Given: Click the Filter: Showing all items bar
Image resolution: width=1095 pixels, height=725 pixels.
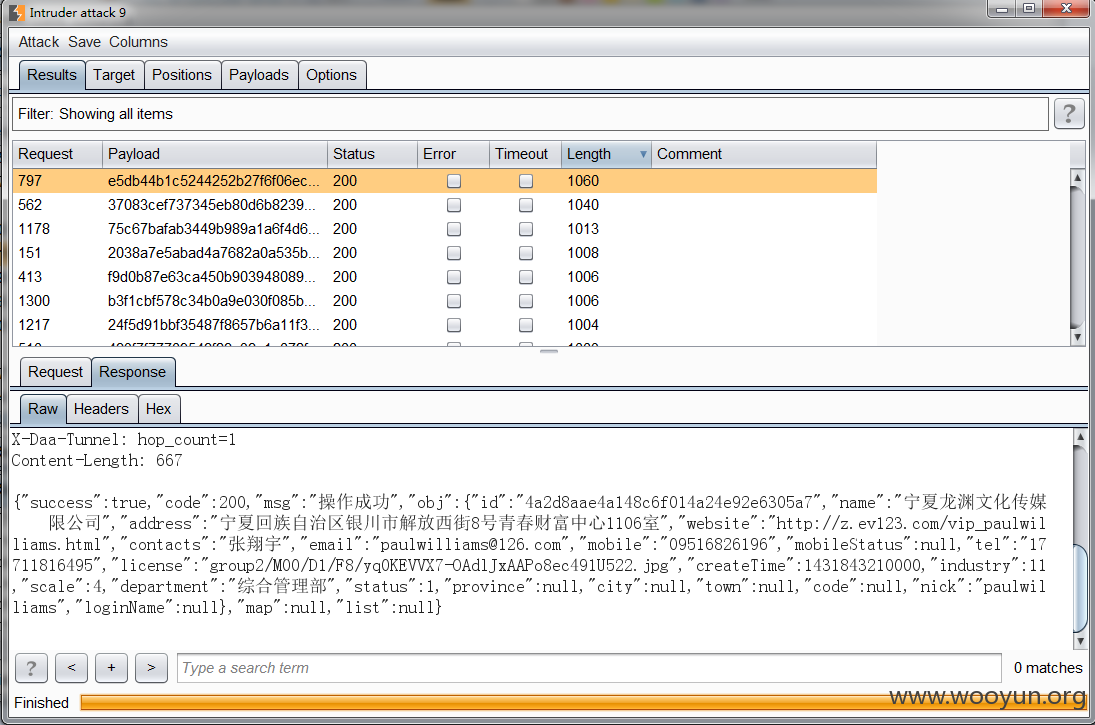Looking at the screenshot, I should 530,114.
